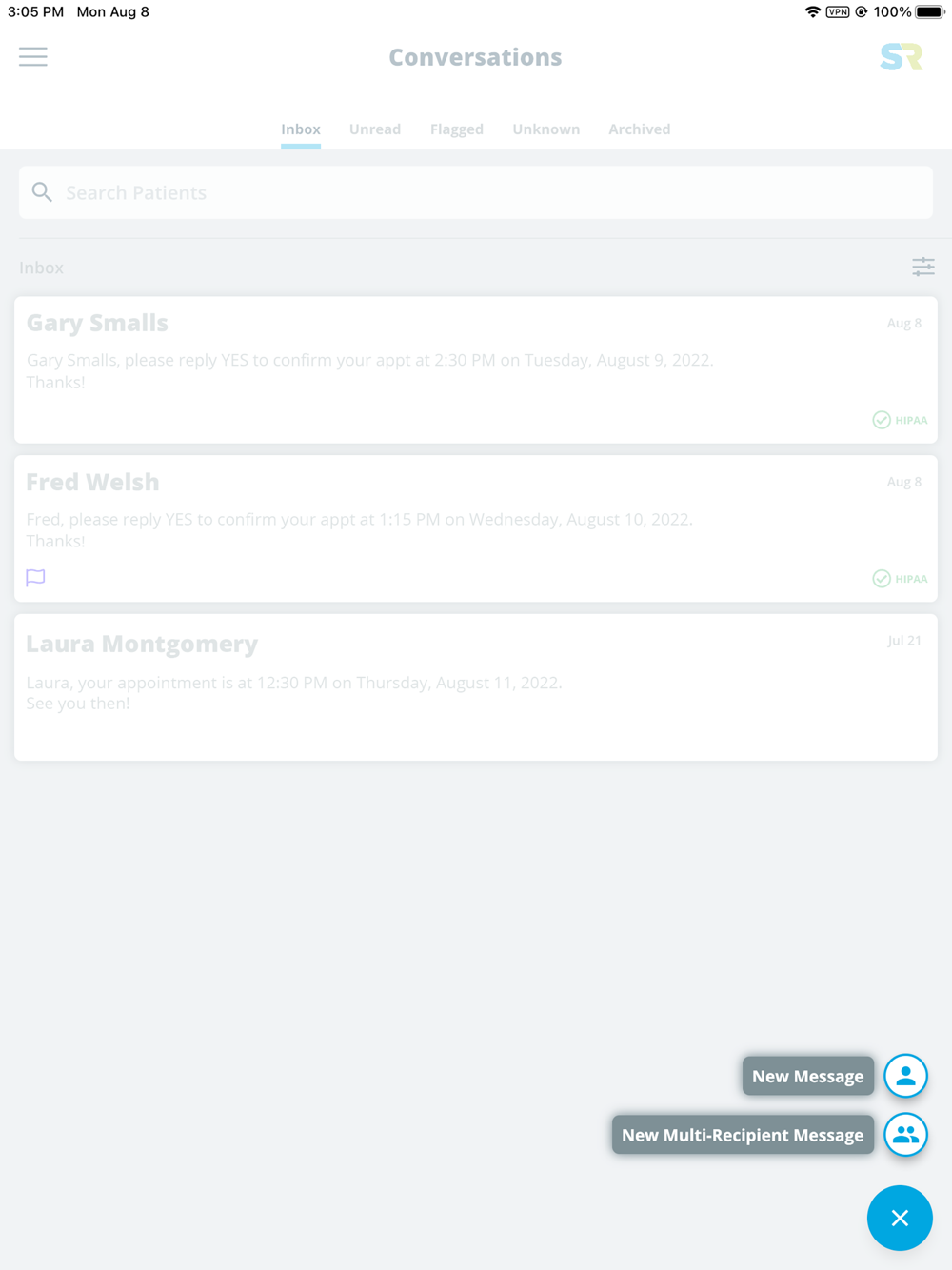
Task: Open the Unknown tab
Action: pyautogui.click(x=545, y=129)
